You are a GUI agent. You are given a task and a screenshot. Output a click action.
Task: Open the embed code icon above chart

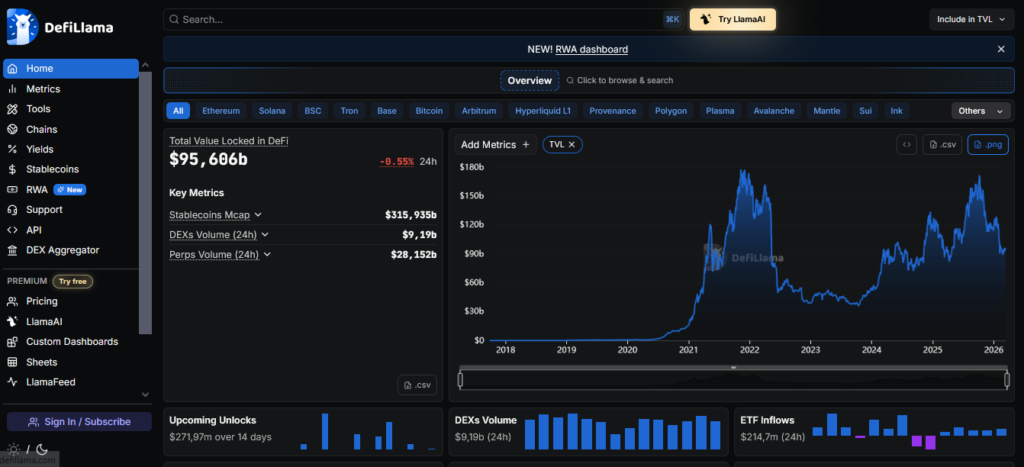(x=906, y=145)
